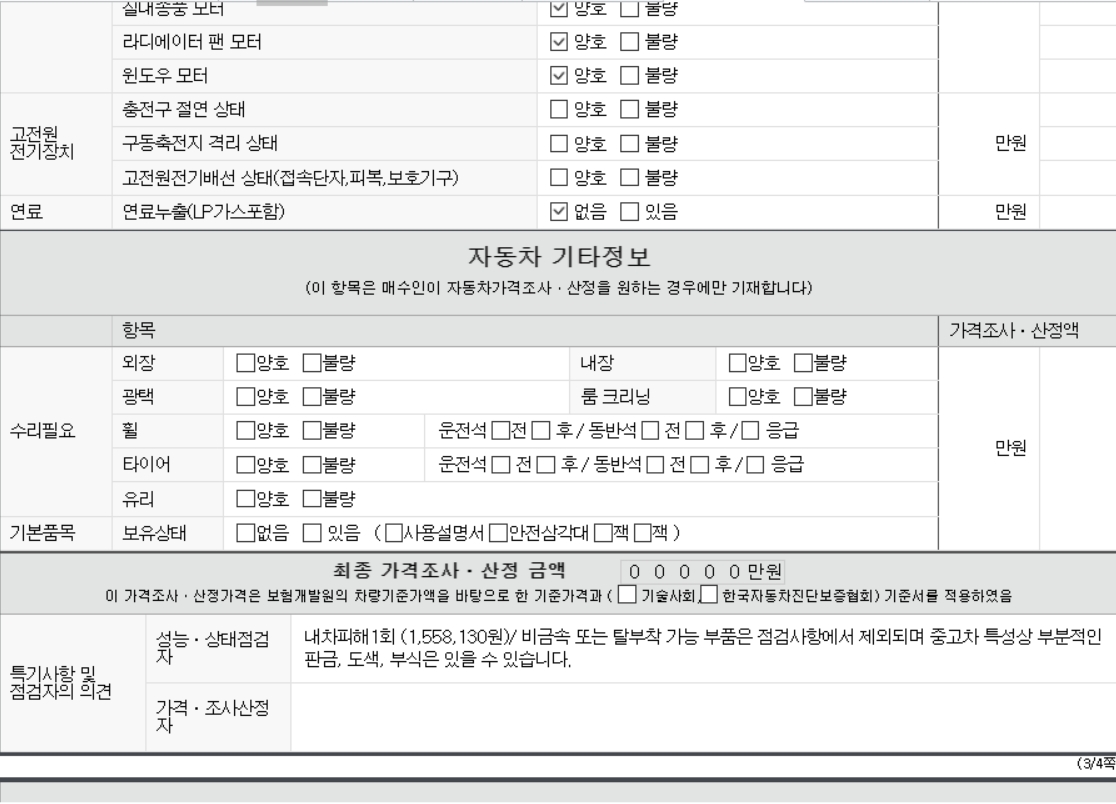Mark 충전구 절연 상태 as 양호
The image size is (1116, 804).
point(561,110)
